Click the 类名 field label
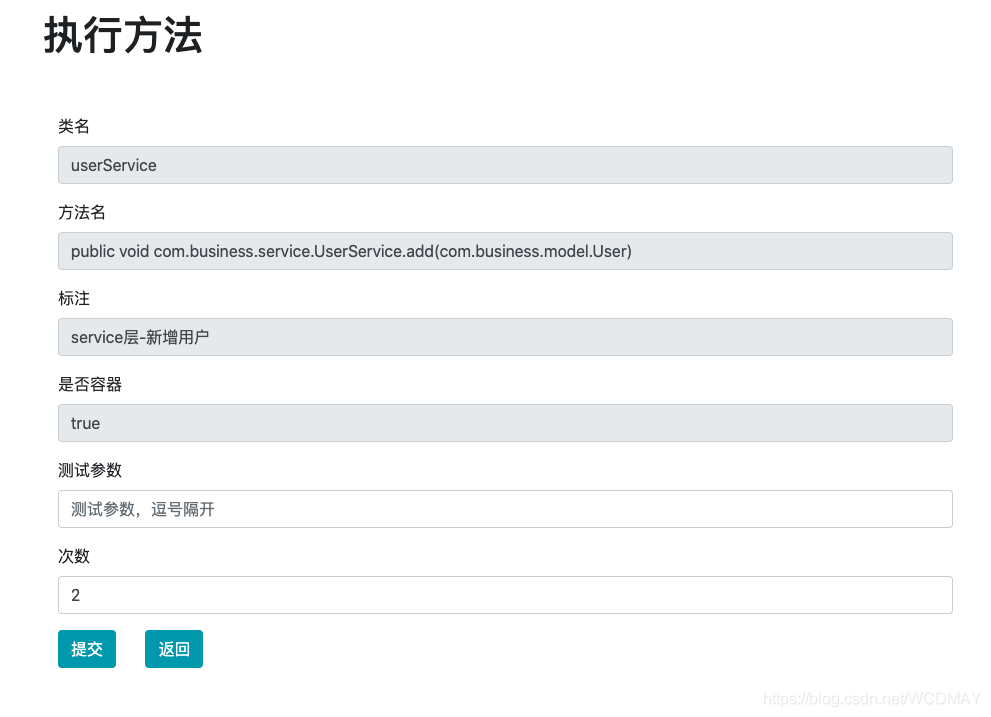Screen dimensions: 991x717 point(73,126)
